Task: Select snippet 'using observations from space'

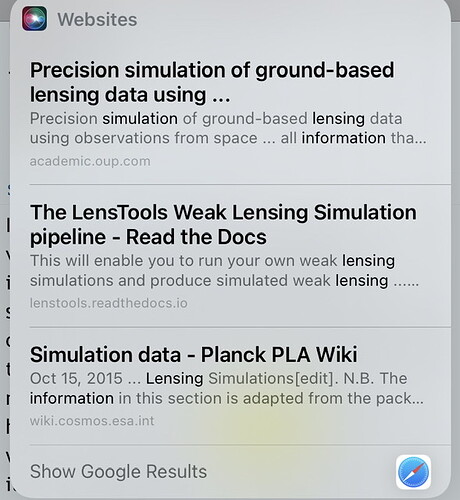Action: coord(144,138)
